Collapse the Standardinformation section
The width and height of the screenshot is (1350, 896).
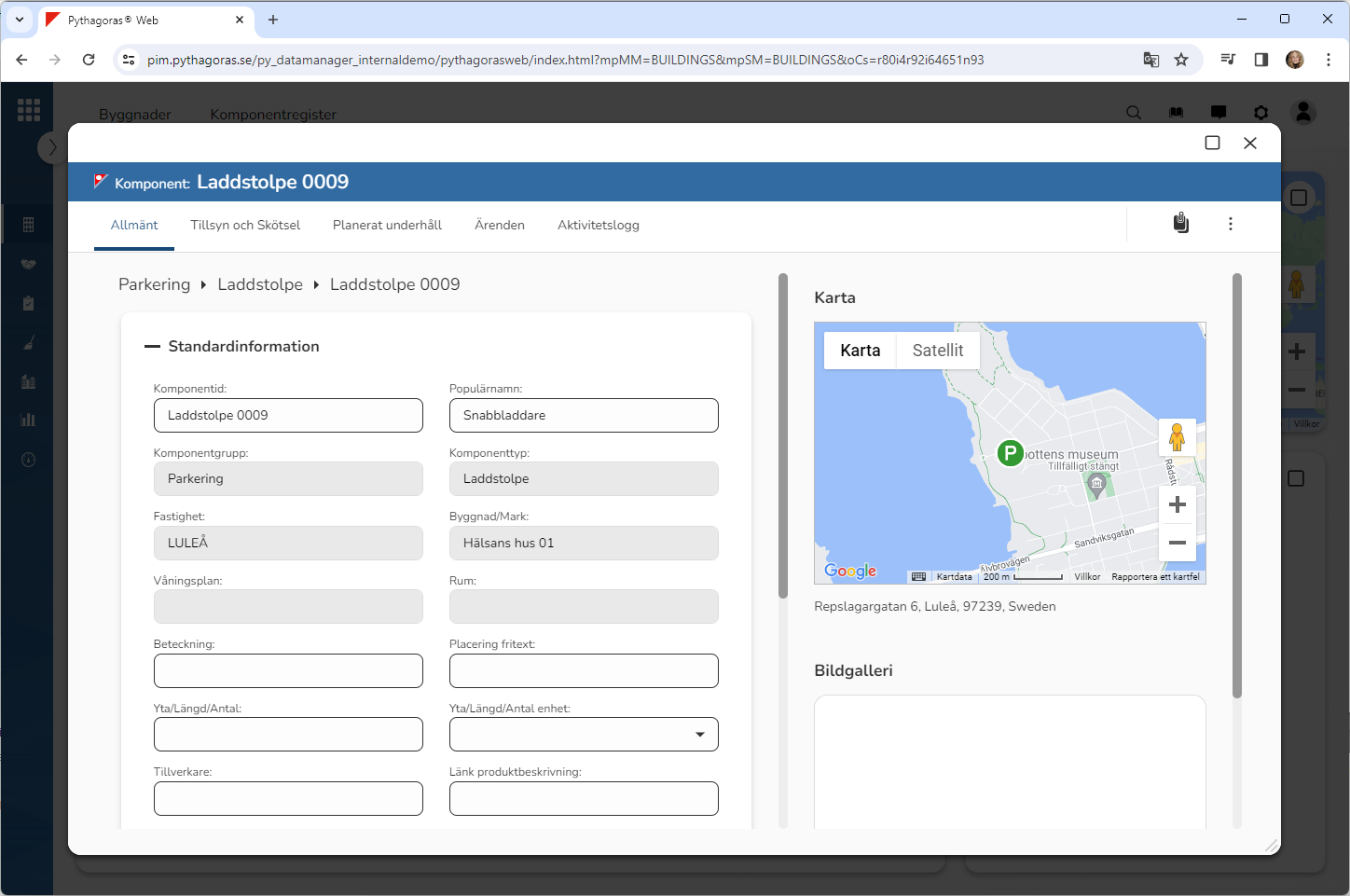tap(153, 347)
